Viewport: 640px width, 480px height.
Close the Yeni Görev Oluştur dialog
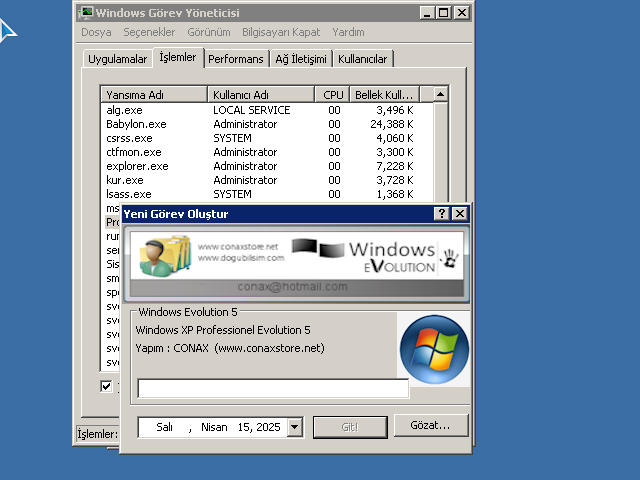pyautogui.click(x=460, y=213)
